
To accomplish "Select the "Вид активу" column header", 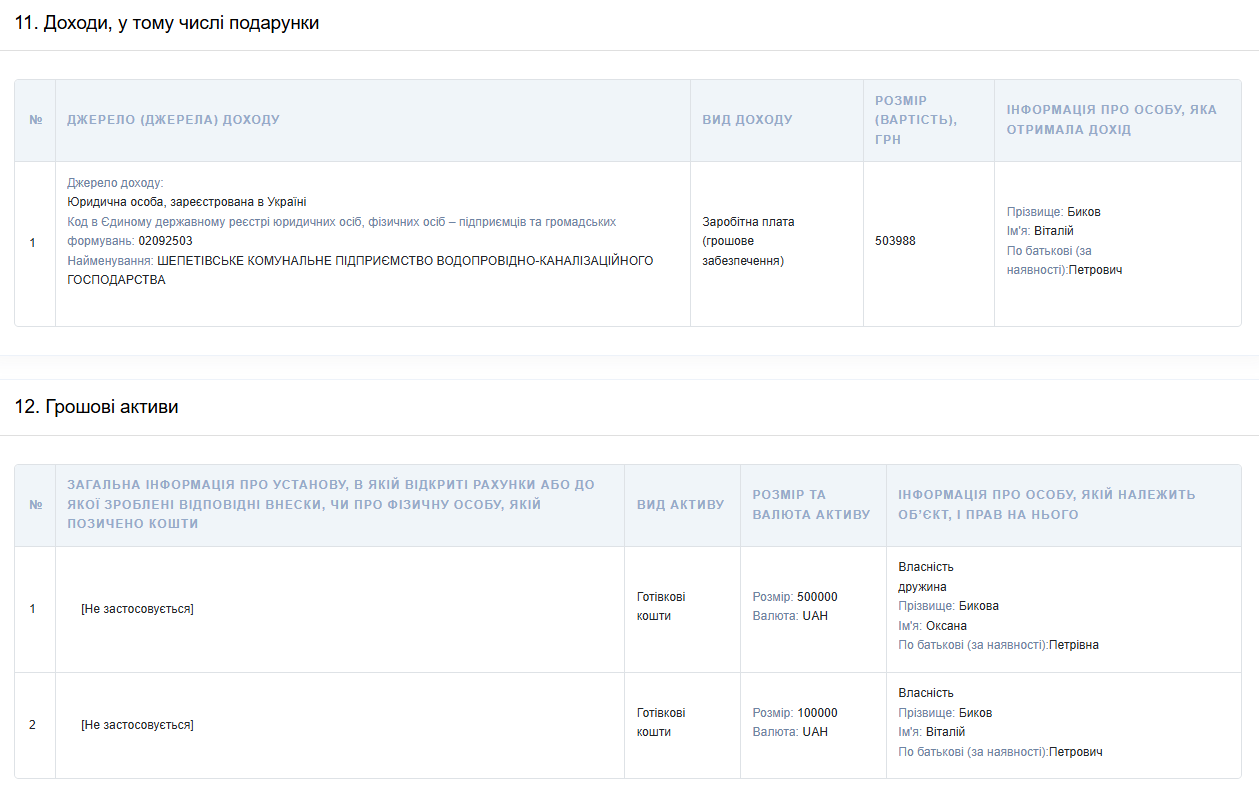I will (680, 505).
